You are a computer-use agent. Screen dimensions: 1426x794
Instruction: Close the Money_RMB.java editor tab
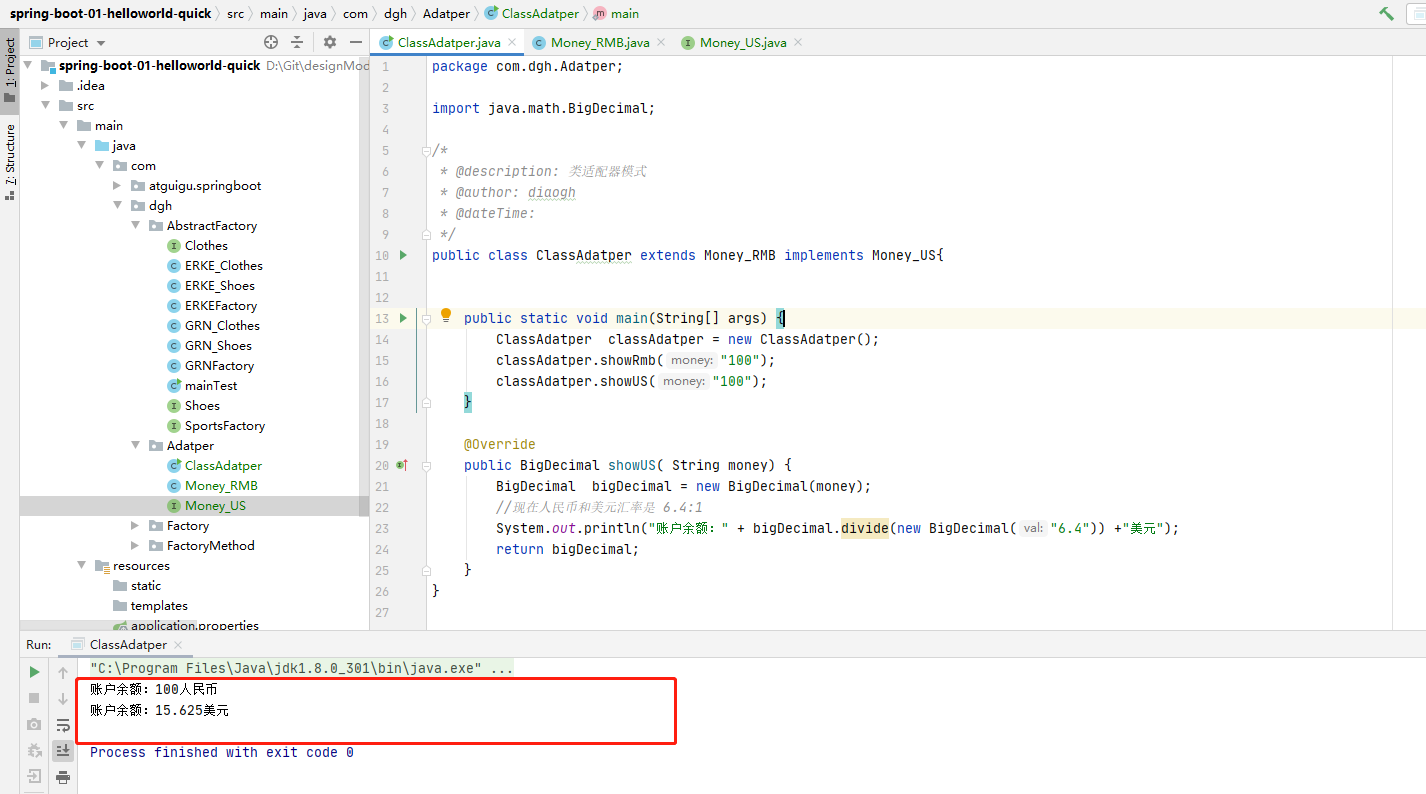coord(660,42)
